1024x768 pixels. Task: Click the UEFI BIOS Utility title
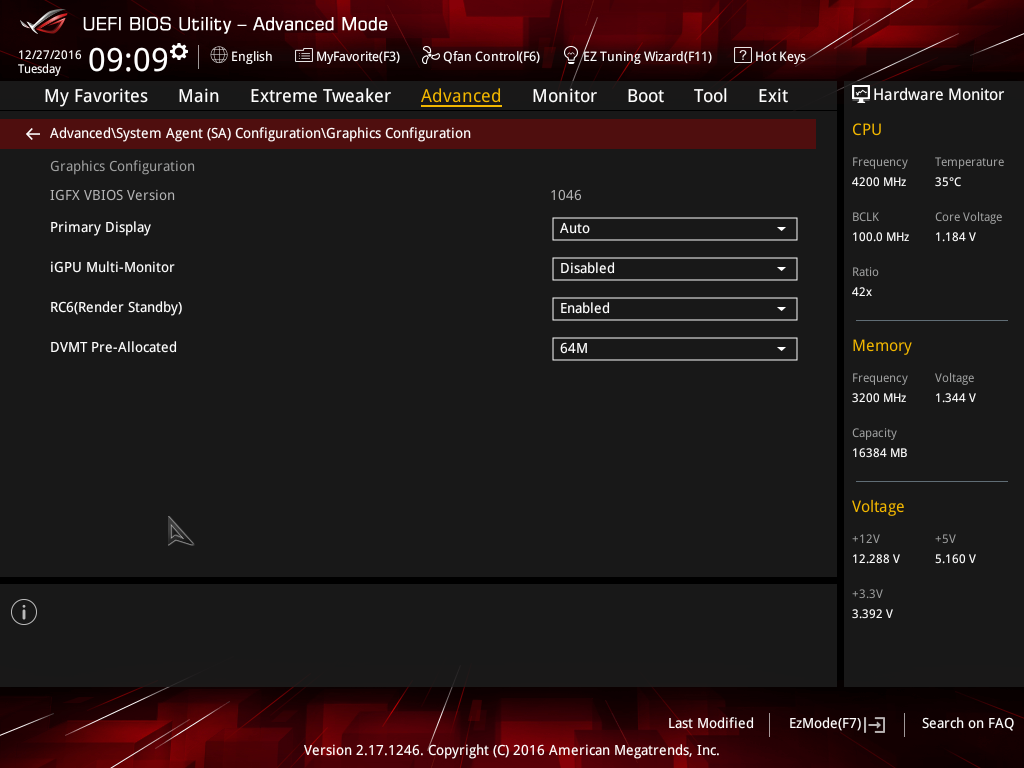tap(235, 24)
